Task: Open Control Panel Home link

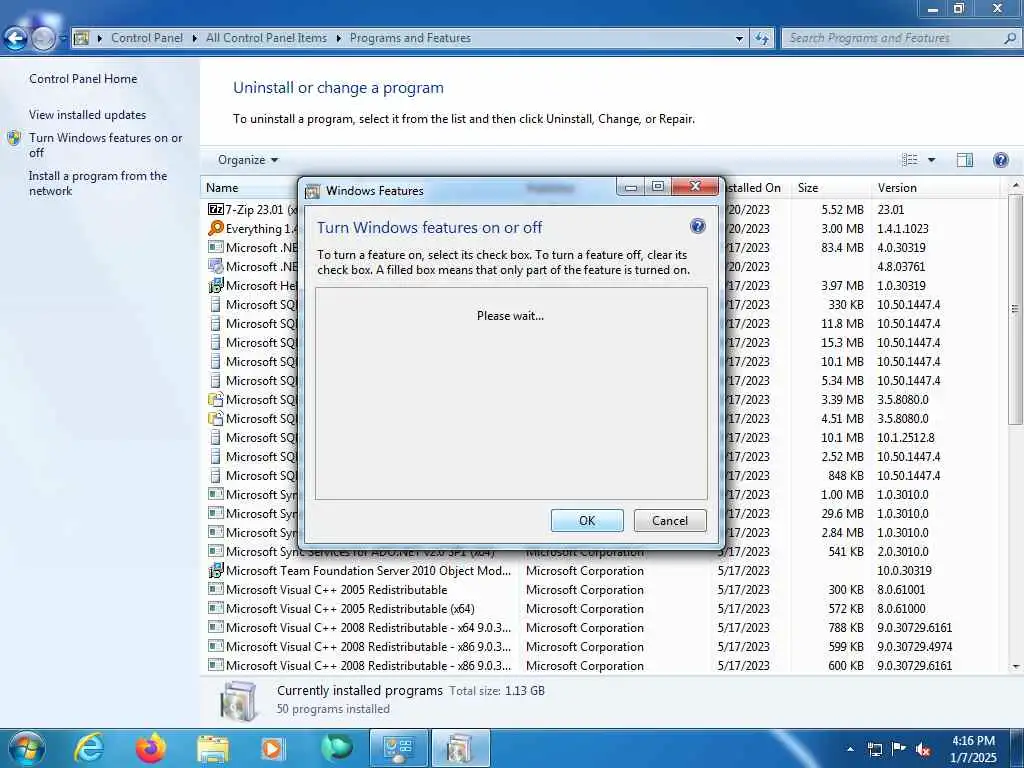Action: [x=83, y=78]
